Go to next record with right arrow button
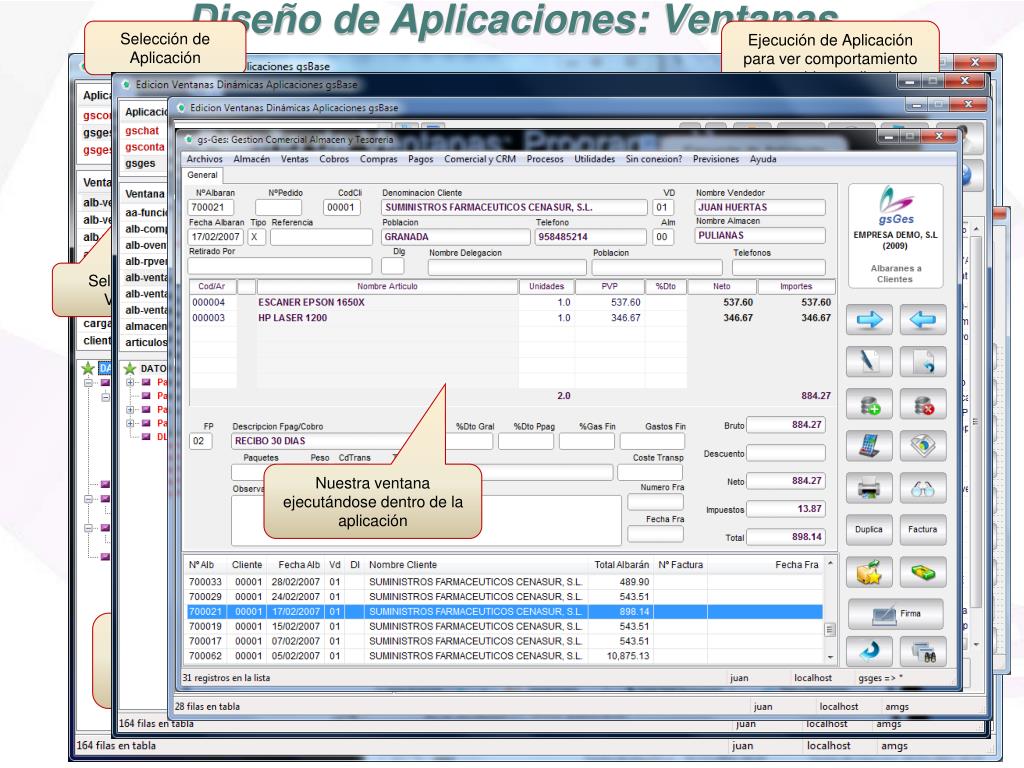Image resolution: width=1024 pixels, height=768 pixels. tap(869, 320)
